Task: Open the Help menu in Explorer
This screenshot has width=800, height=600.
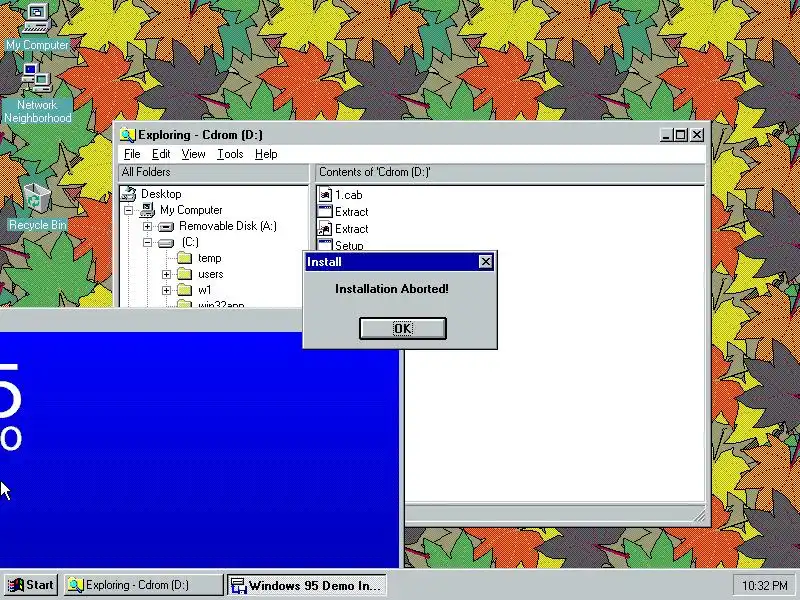Action: pos(266,154)
